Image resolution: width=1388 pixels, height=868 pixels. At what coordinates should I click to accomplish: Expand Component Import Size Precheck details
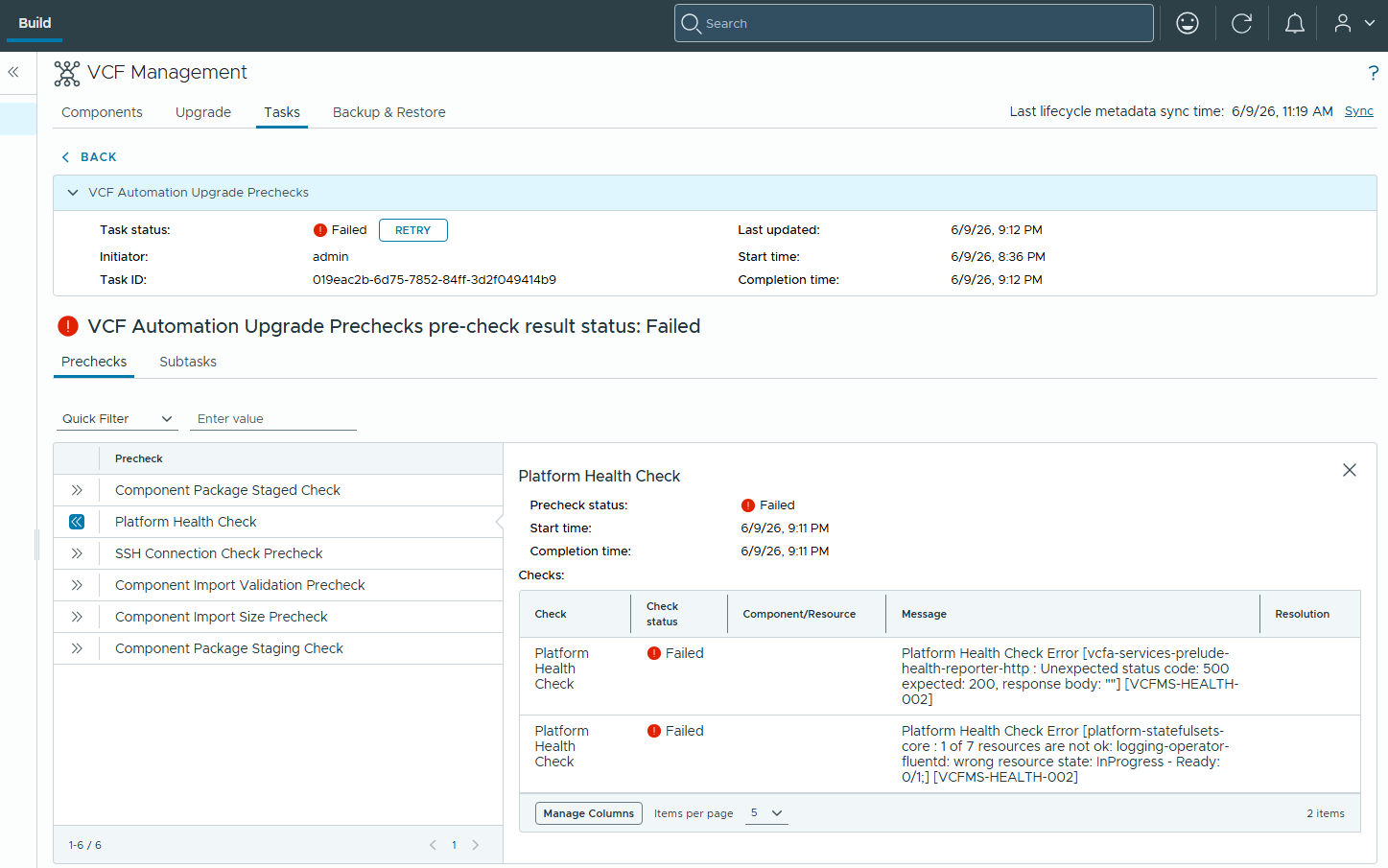point(77,617)
